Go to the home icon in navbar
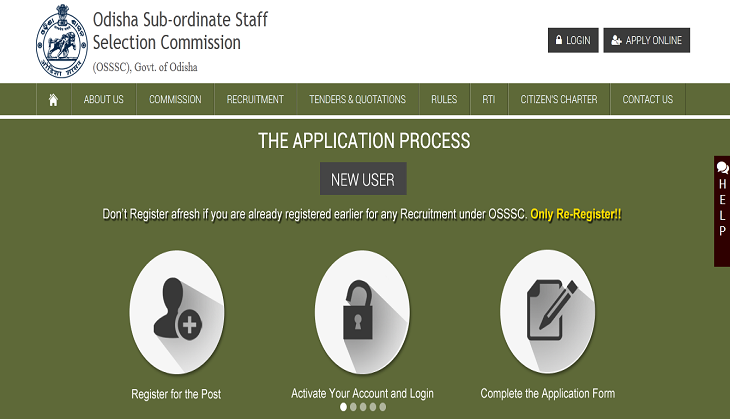The image size is (730, 419). 54,100
